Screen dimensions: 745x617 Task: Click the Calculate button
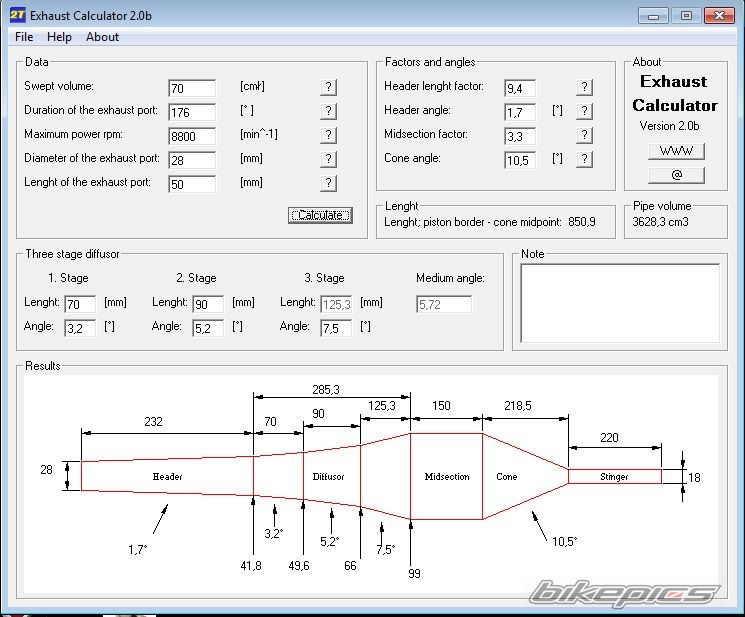tap(320, 215)
